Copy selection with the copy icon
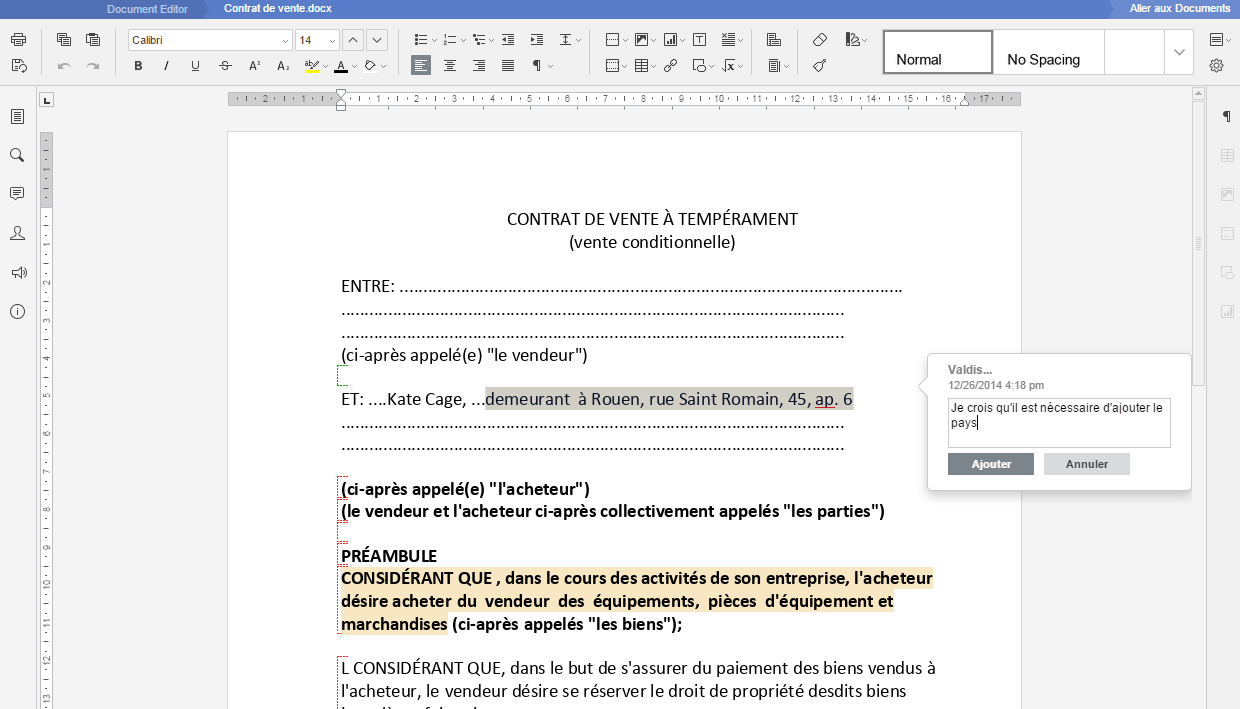 [64, 40]
